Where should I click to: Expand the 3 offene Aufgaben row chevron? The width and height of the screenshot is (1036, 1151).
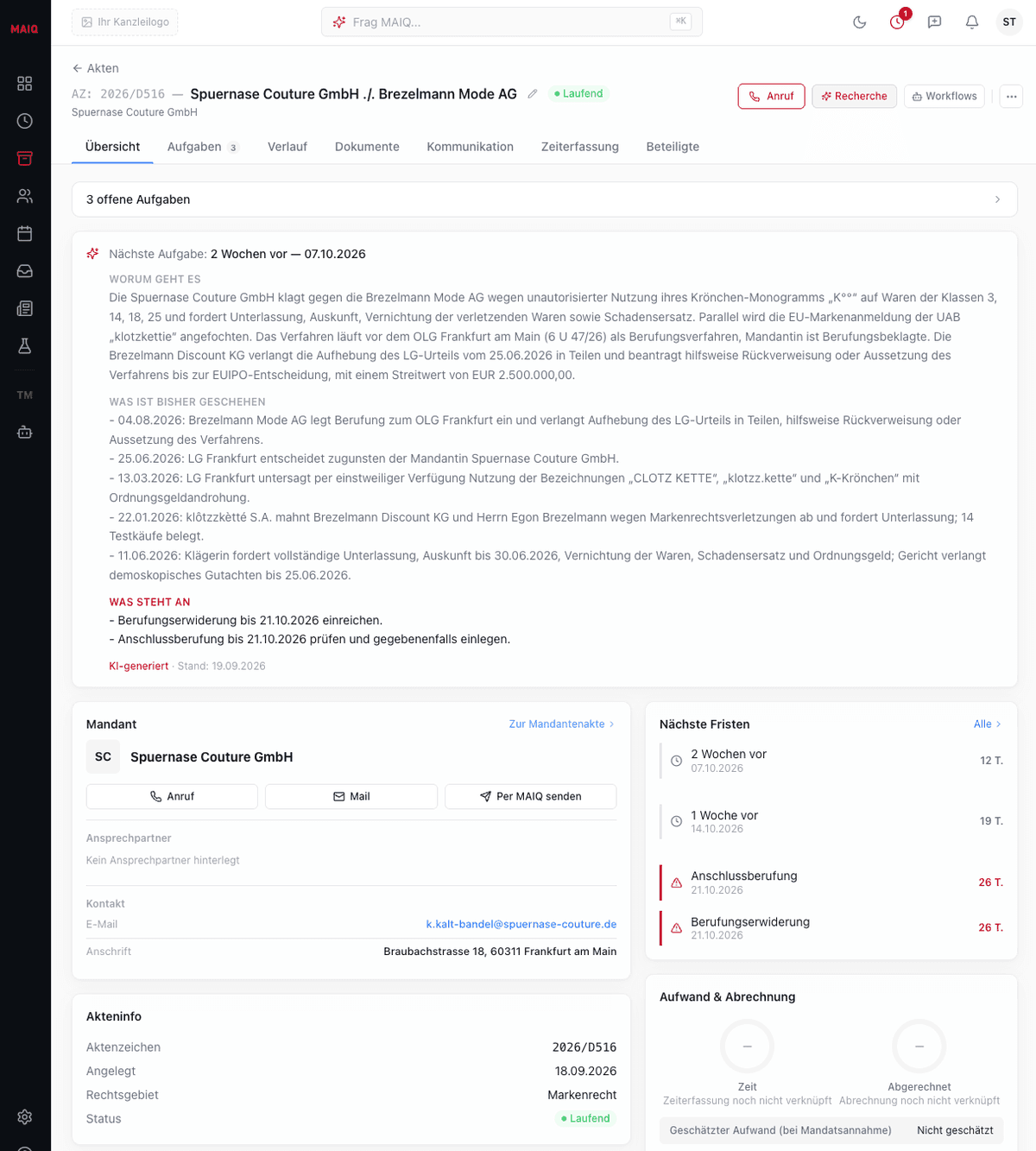(997, 199)
